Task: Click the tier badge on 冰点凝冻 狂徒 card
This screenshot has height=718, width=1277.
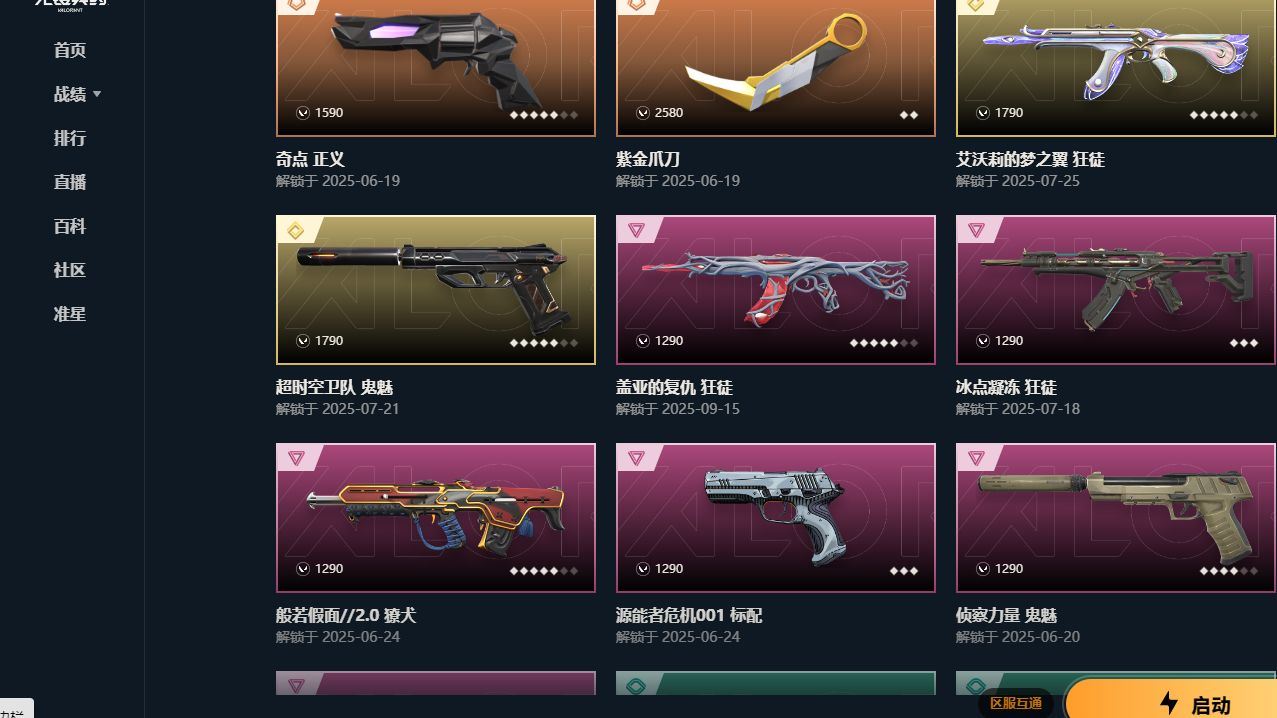Action: (976, 231)
